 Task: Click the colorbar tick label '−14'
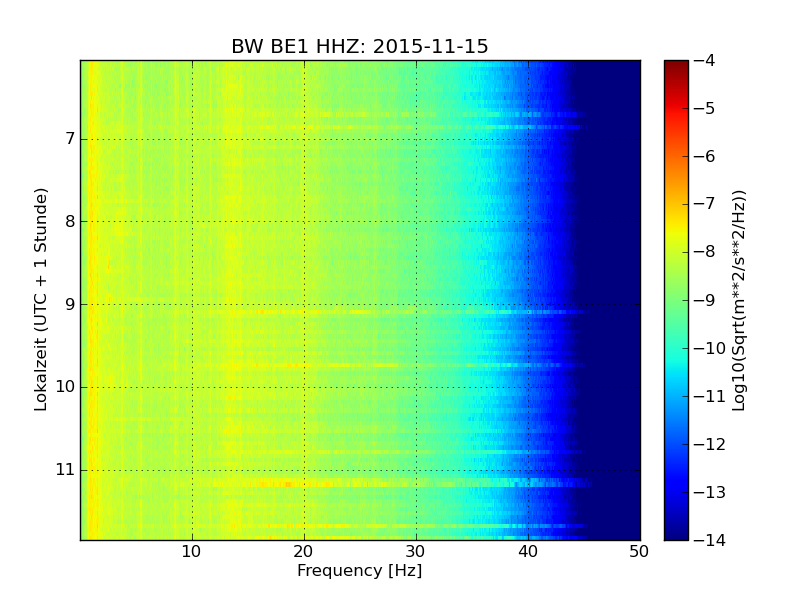[709, 540]
